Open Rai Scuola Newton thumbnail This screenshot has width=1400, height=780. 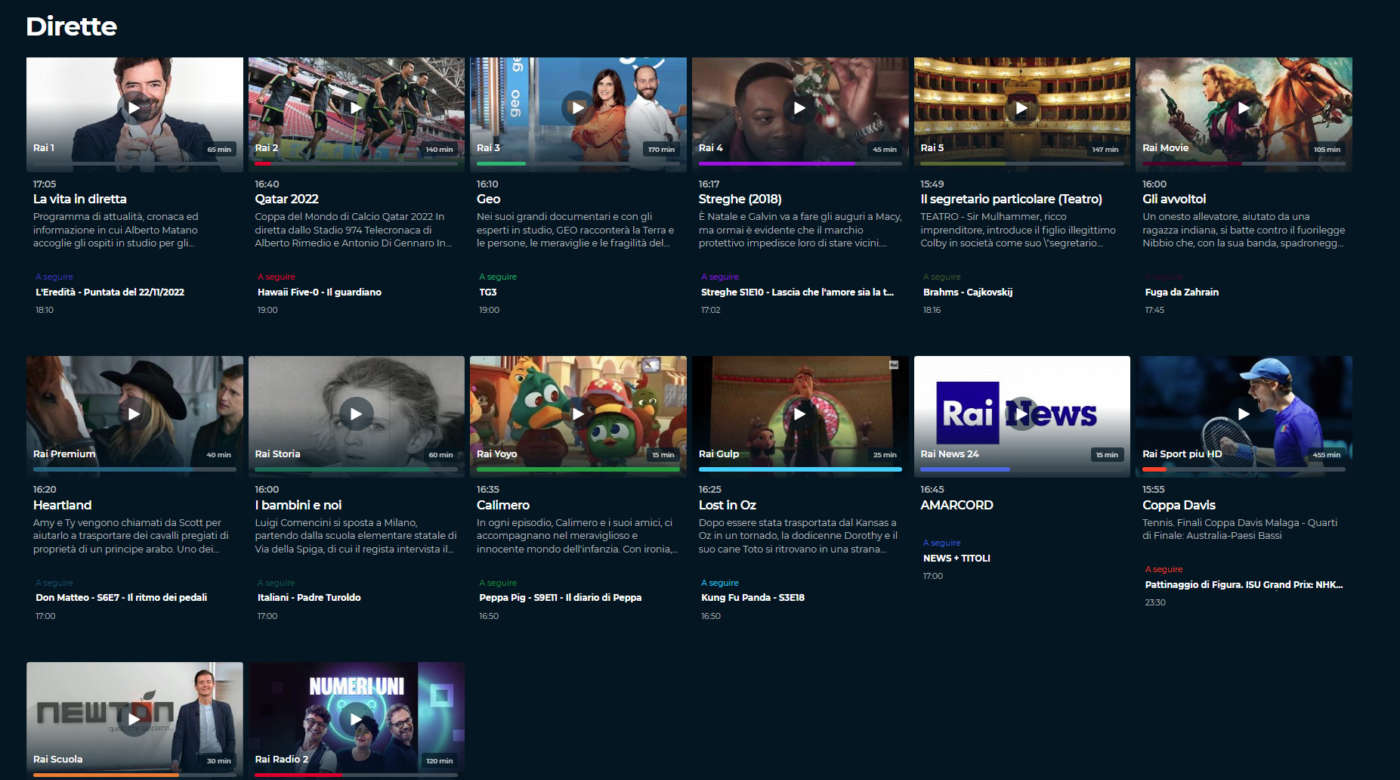(134, 718)
